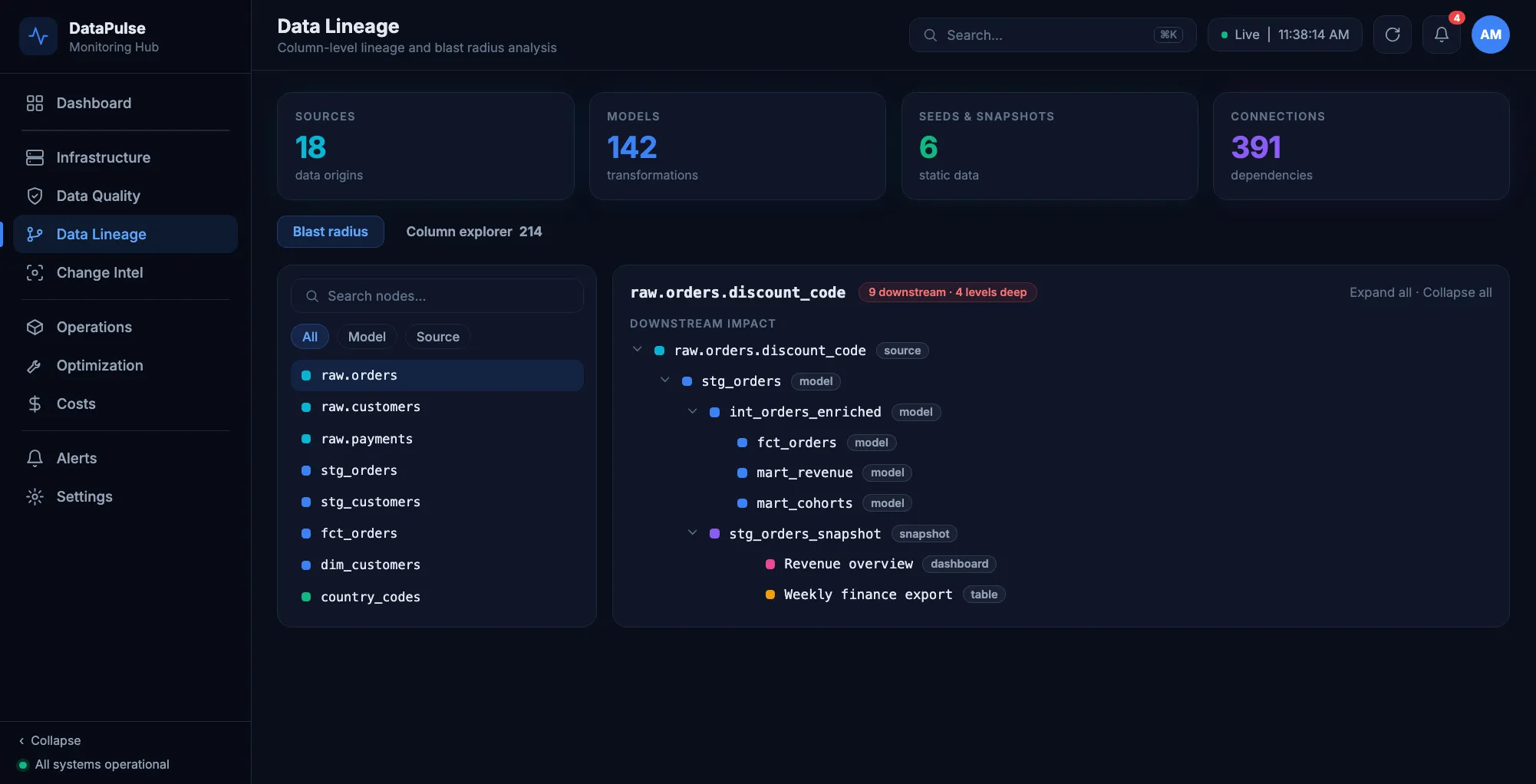
Task: Click the Revenue overview dashboard node
Action: coord(849,564)
